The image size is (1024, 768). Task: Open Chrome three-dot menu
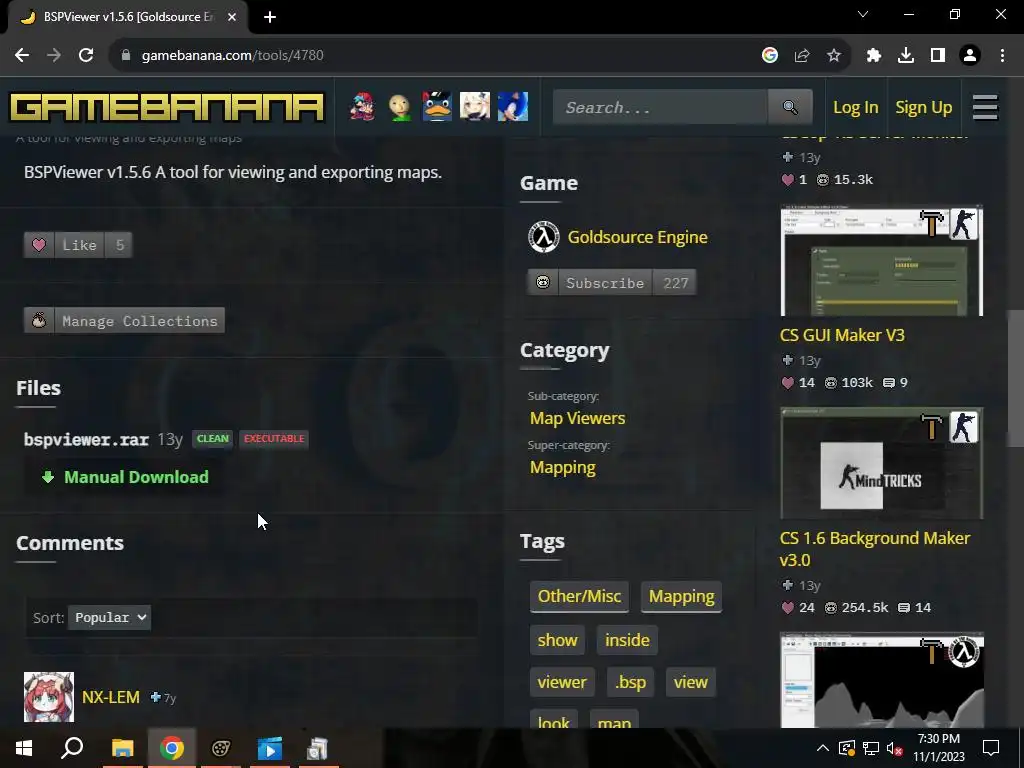coord(1002,56)
